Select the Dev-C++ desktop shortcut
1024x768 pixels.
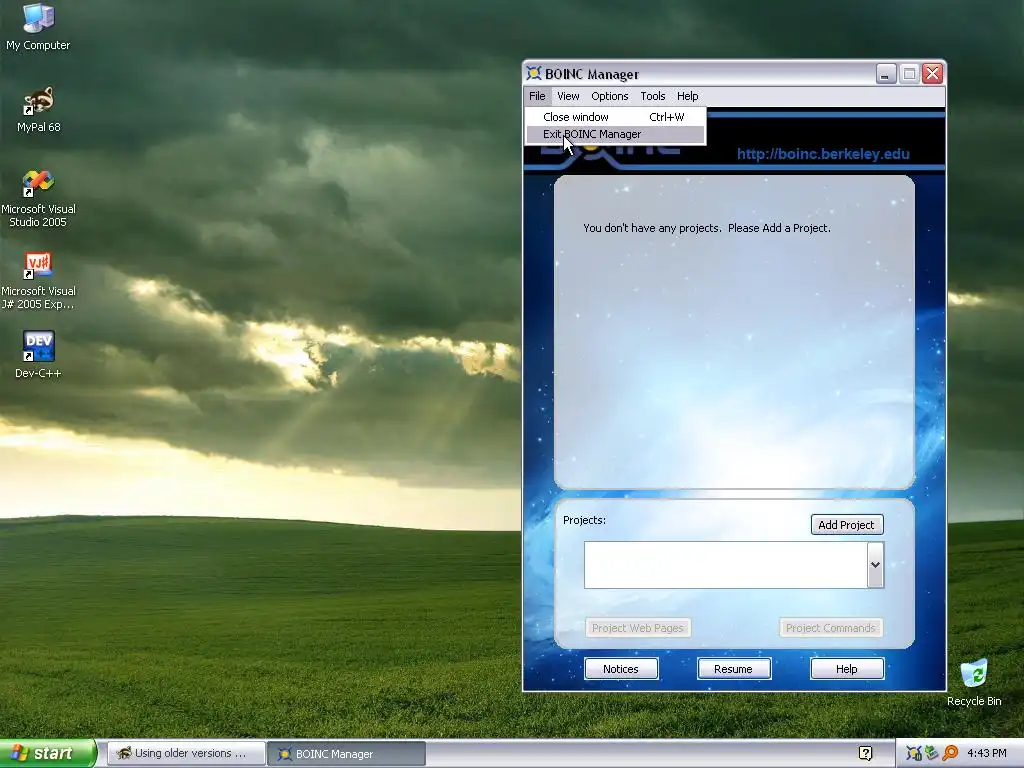click(x=39, y=354)
